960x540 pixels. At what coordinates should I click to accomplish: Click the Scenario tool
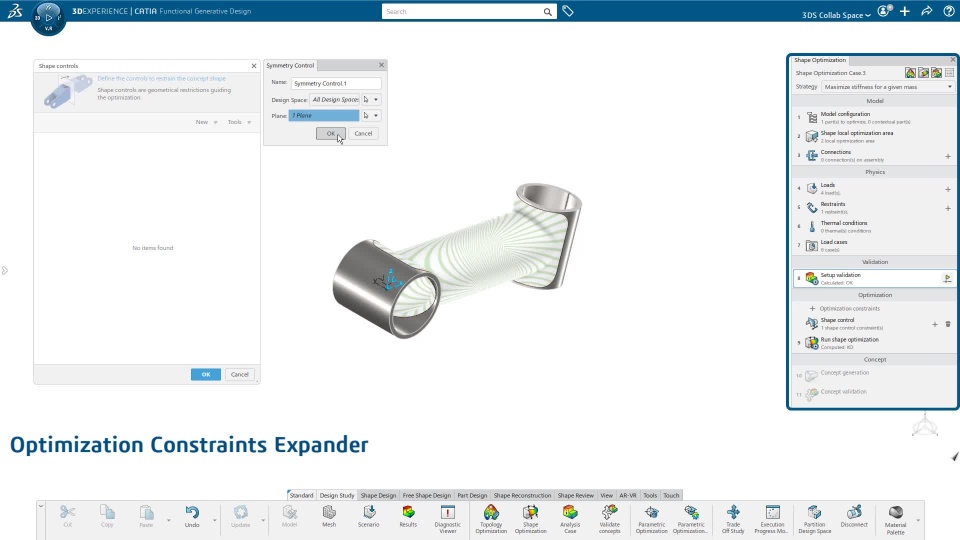pos(369,516)
